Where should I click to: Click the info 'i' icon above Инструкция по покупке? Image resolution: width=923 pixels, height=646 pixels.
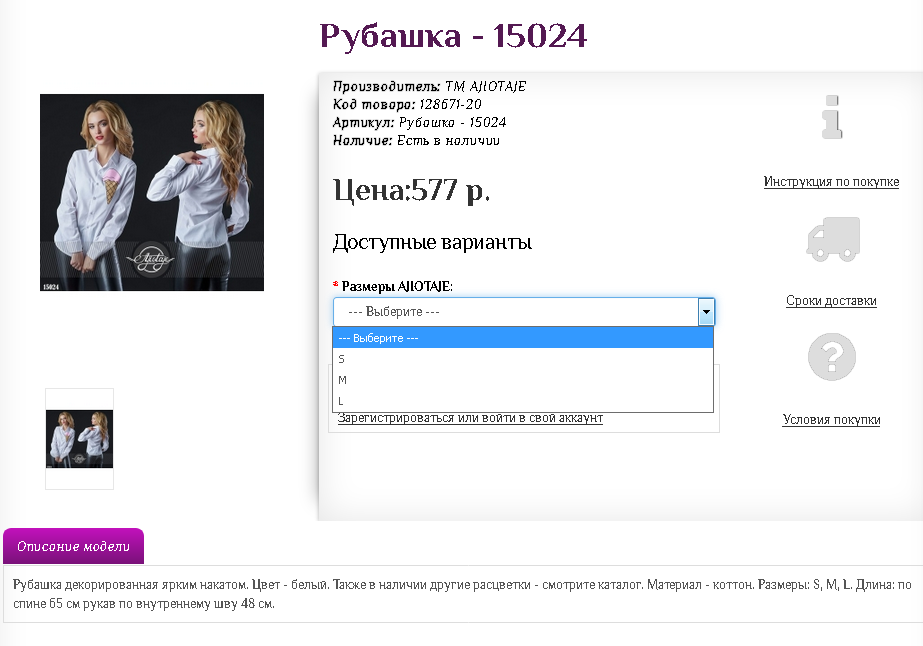coord(832,117)
